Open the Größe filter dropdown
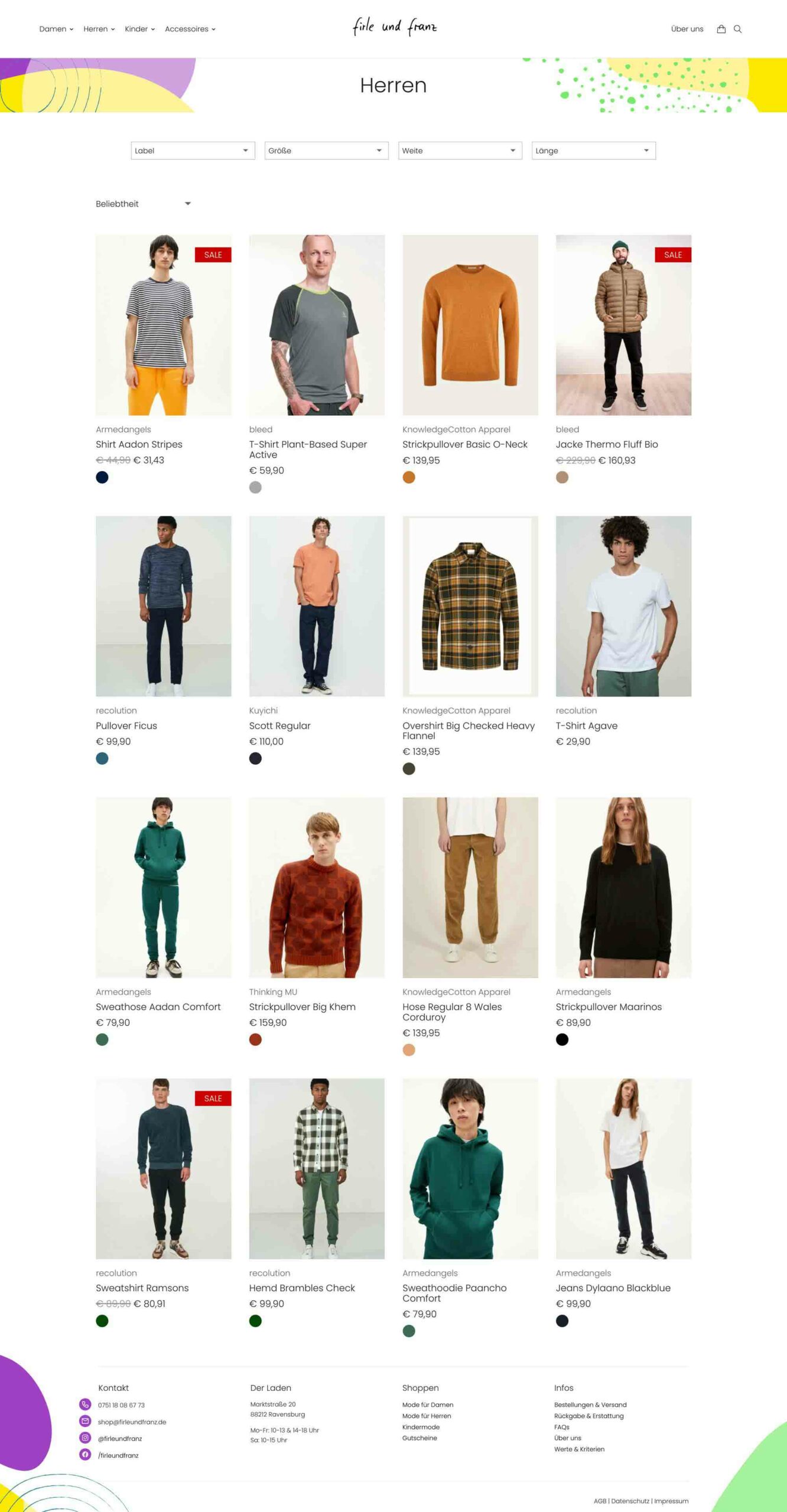This screenshot has height=1512, width=787. pyautogui.click(x=327, y=151)
